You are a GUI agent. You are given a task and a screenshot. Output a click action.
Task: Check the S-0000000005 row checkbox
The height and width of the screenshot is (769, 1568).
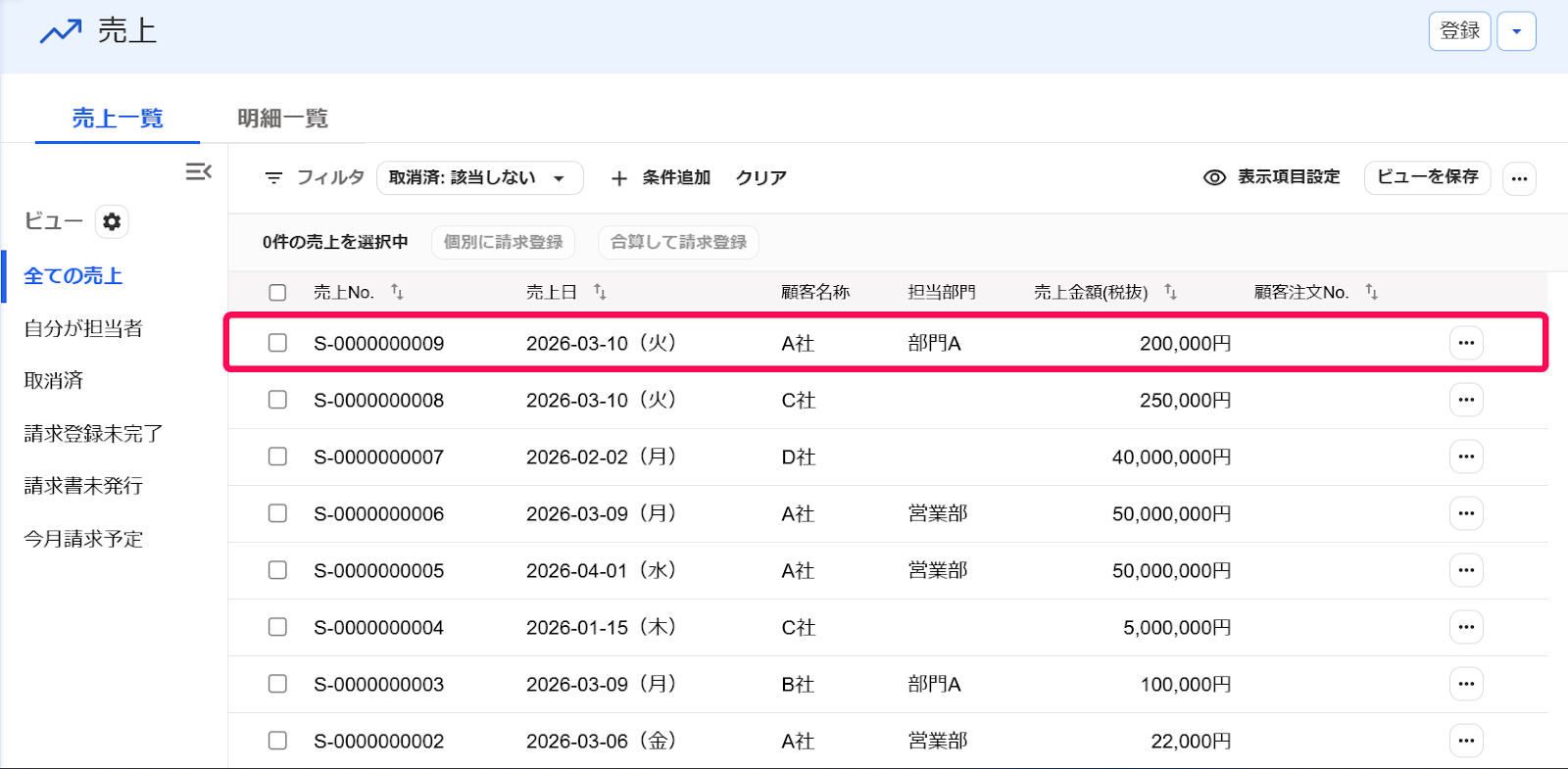click(277, 570)
